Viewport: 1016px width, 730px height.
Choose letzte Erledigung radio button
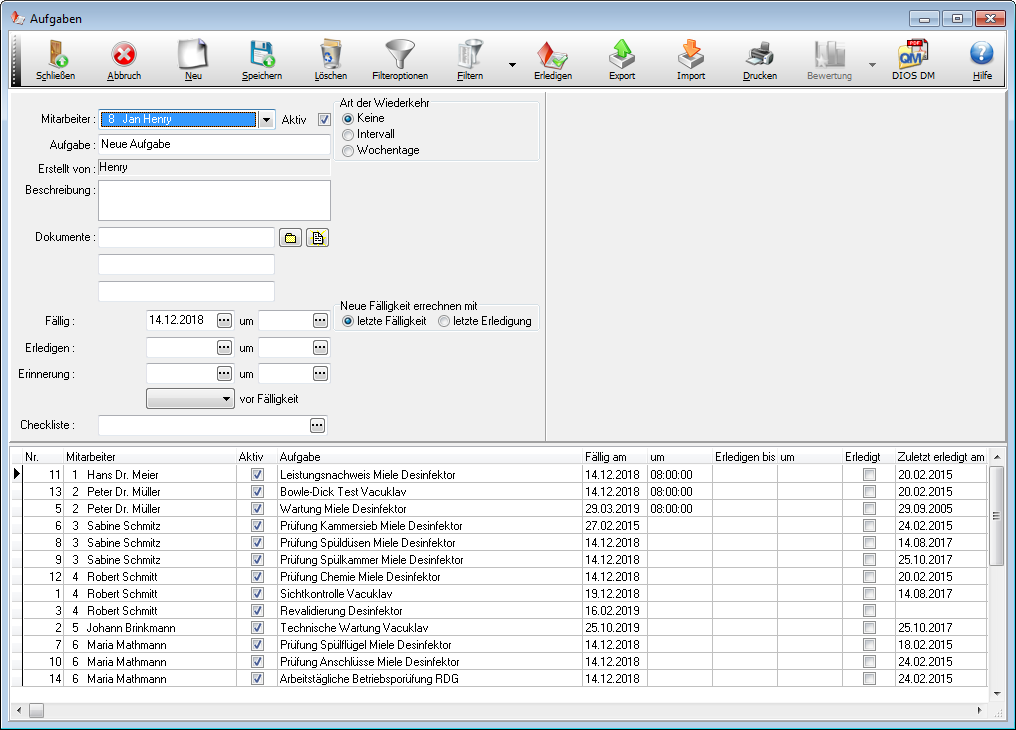click(444, 321)
